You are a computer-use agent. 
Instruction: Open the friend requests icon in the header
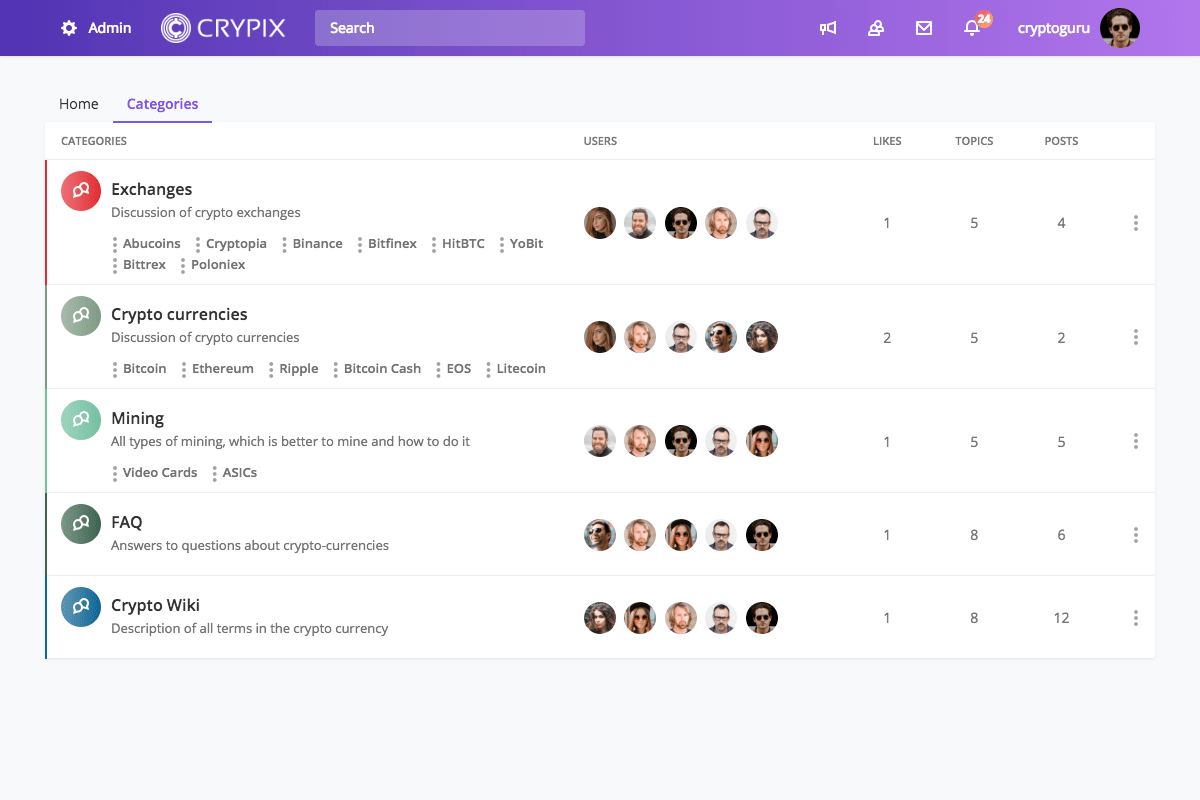coord(876,28)
